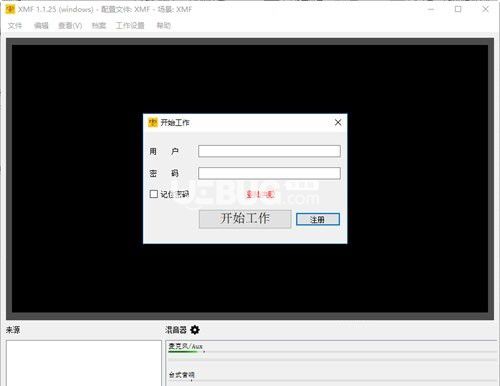
Task: Open mixer settings via gear icon
Action: [x=195, y=330]
